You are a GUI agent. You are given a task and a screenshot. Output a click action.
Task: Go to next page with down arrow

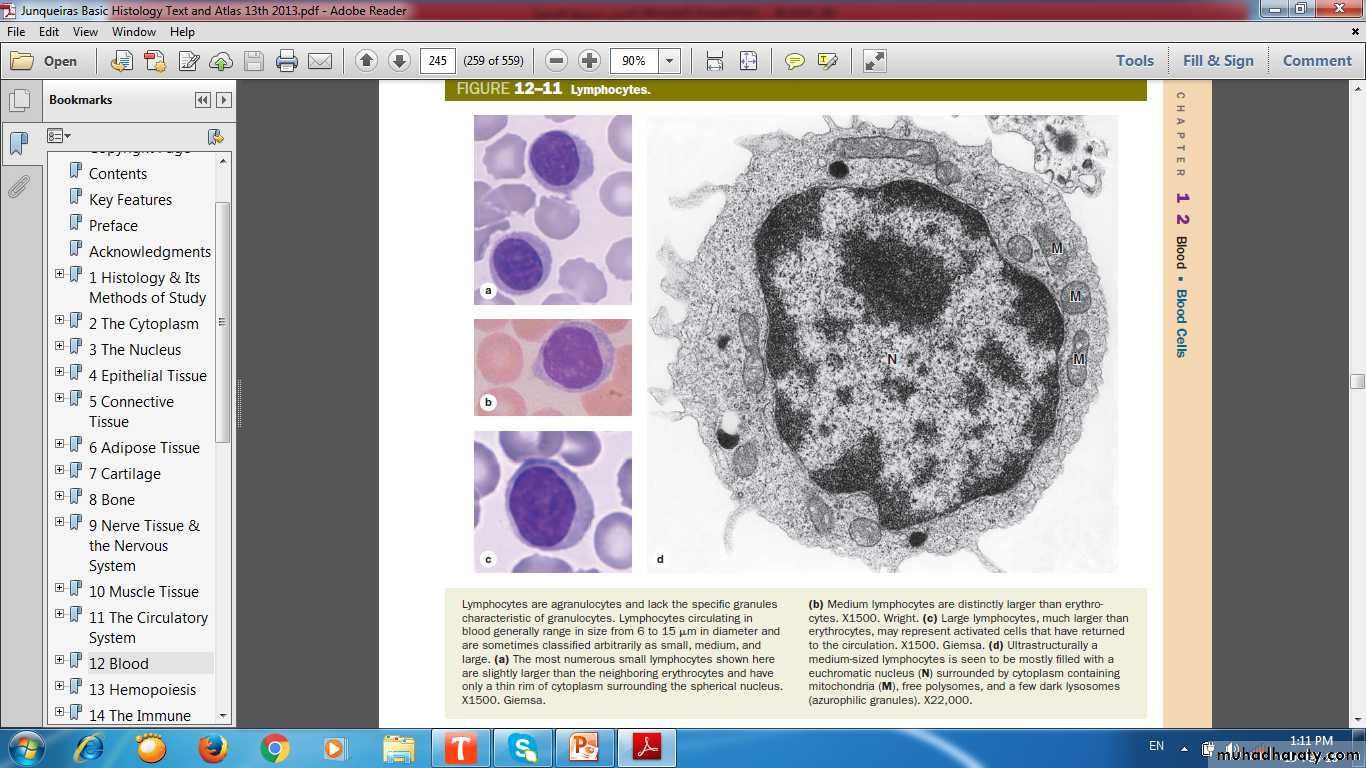point(399,61)
